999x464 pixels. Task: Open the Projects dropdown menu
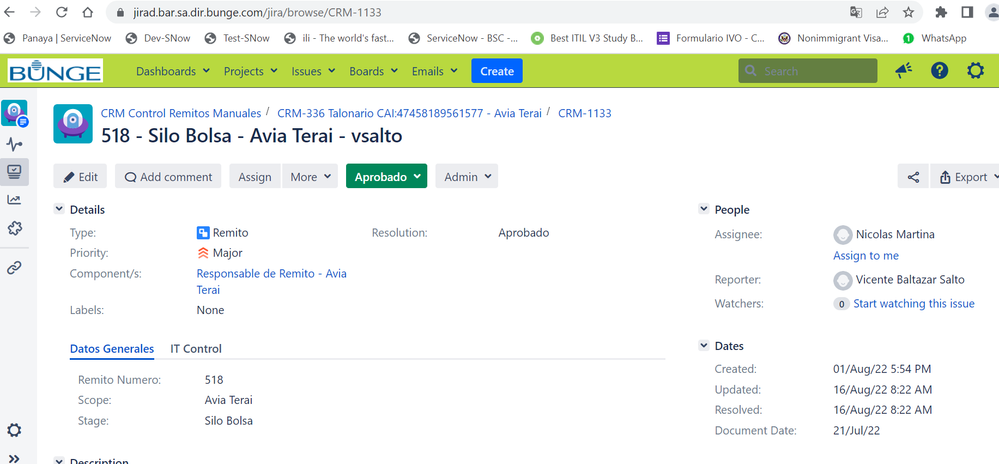[250, 71]
